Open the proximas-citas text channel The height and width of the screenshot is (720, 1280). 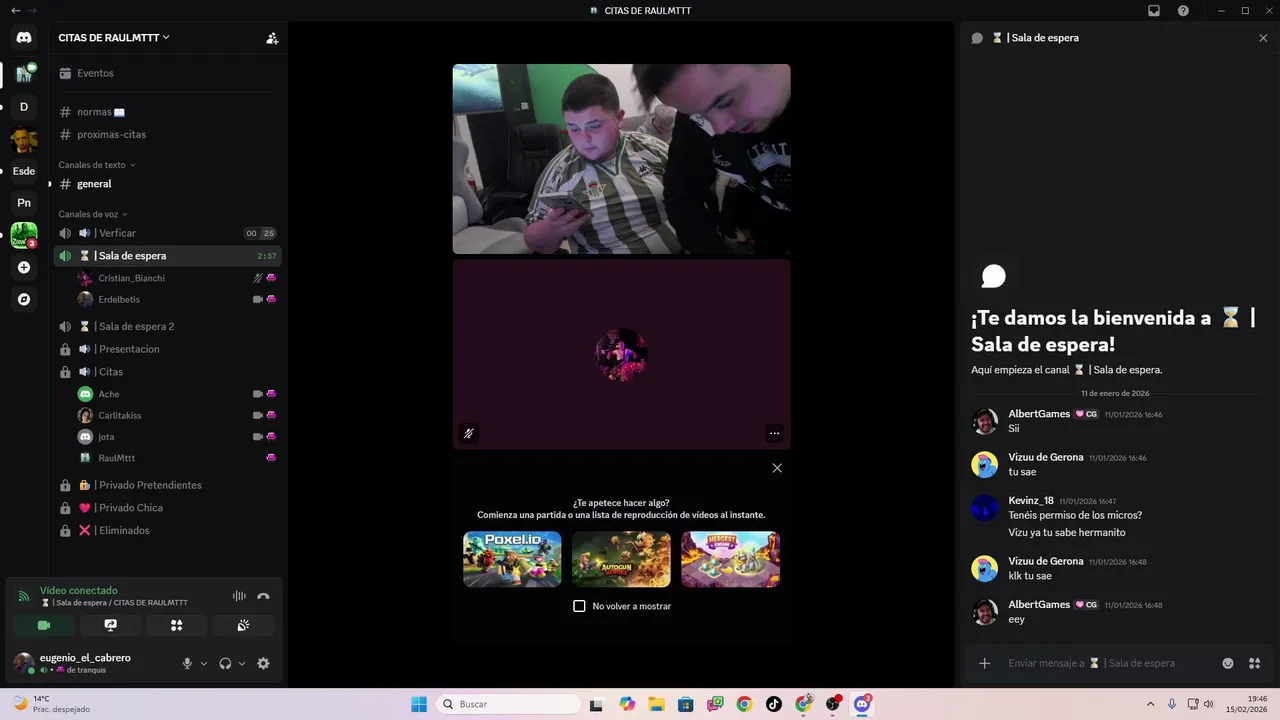click(x=166, y=134)
